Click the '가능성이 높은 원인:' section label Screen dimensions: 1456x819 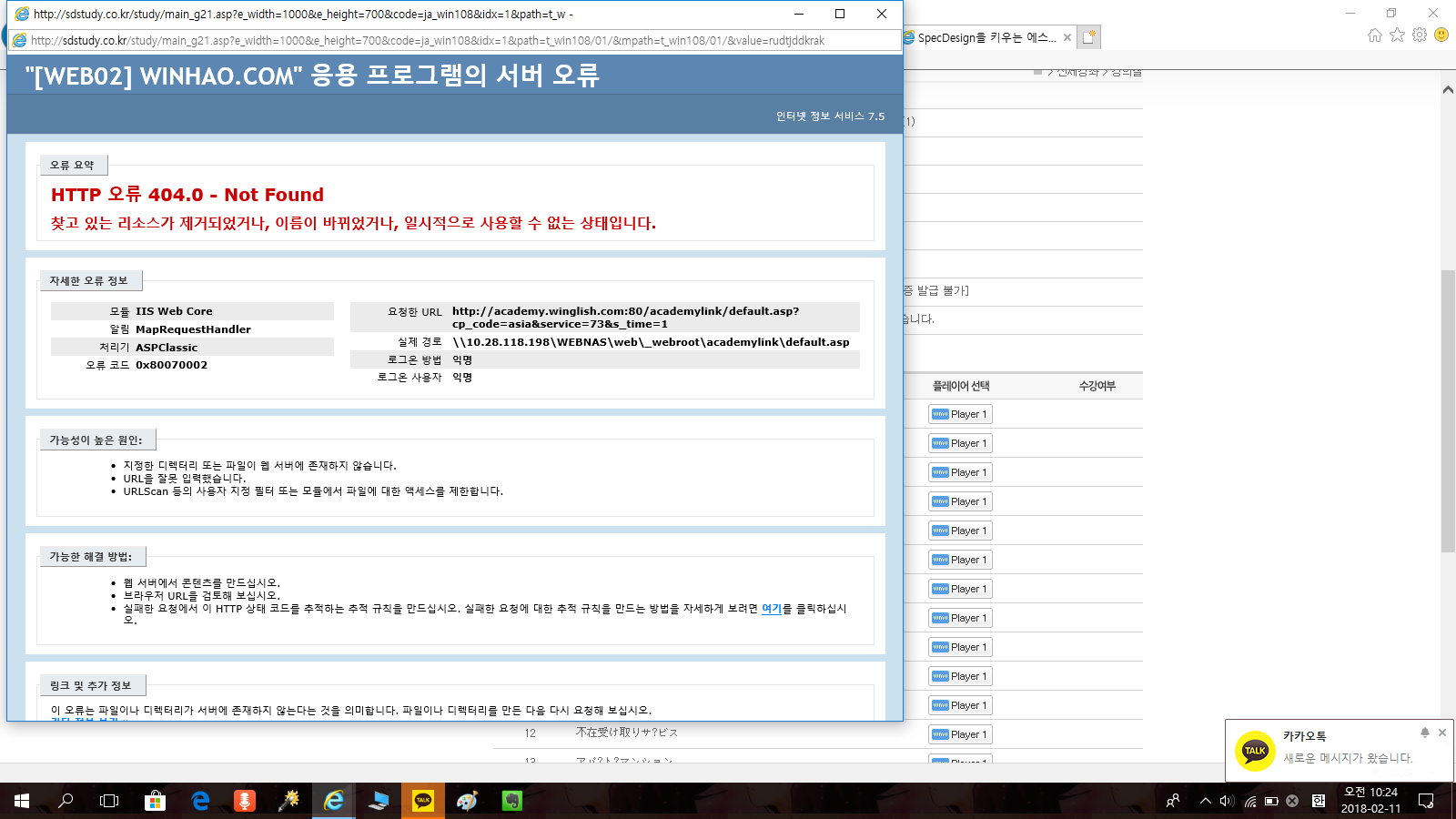(x=96, y=440)
